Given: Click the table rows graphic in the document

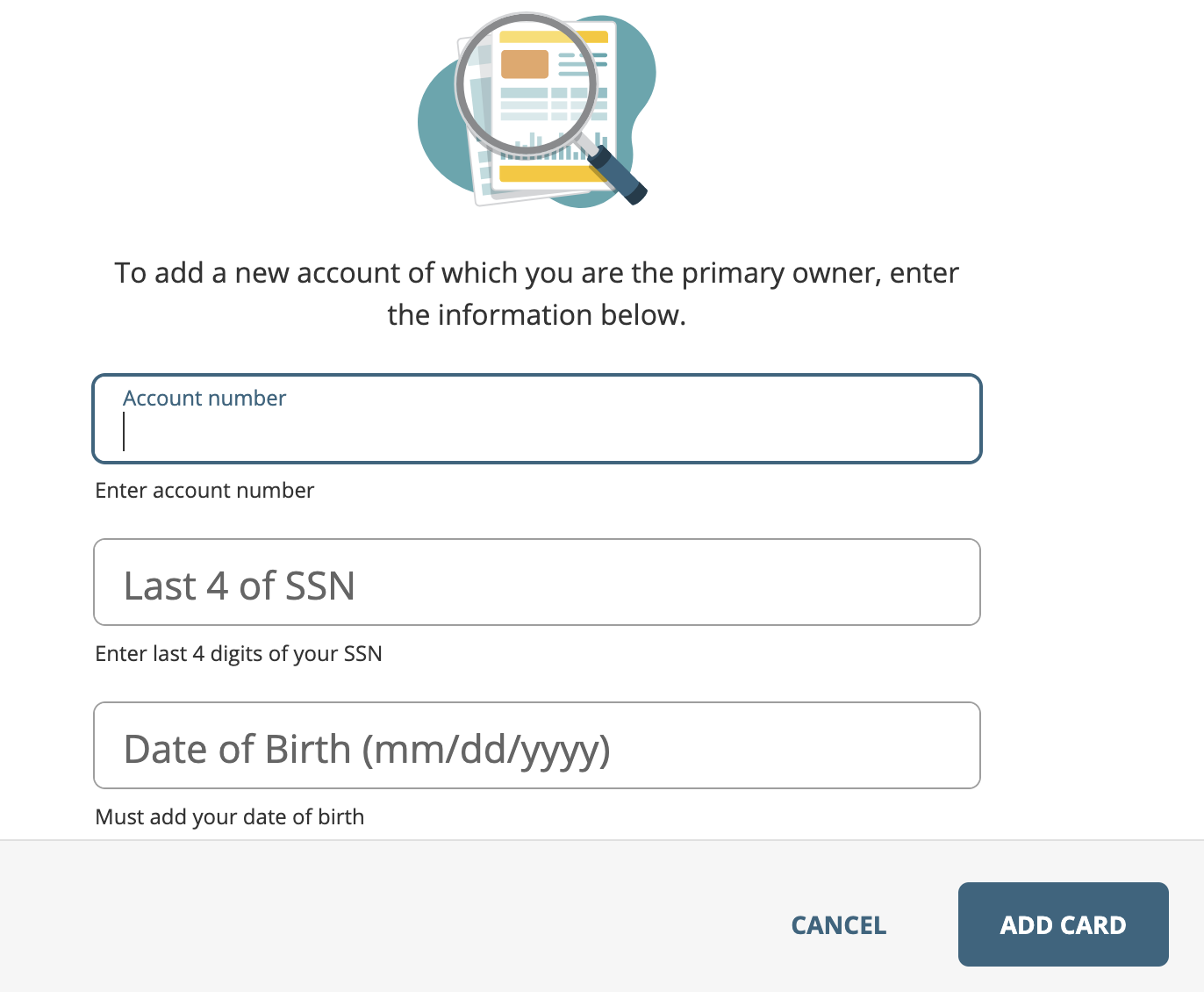Looking at the screenshot, I should [x=554, y=104].
